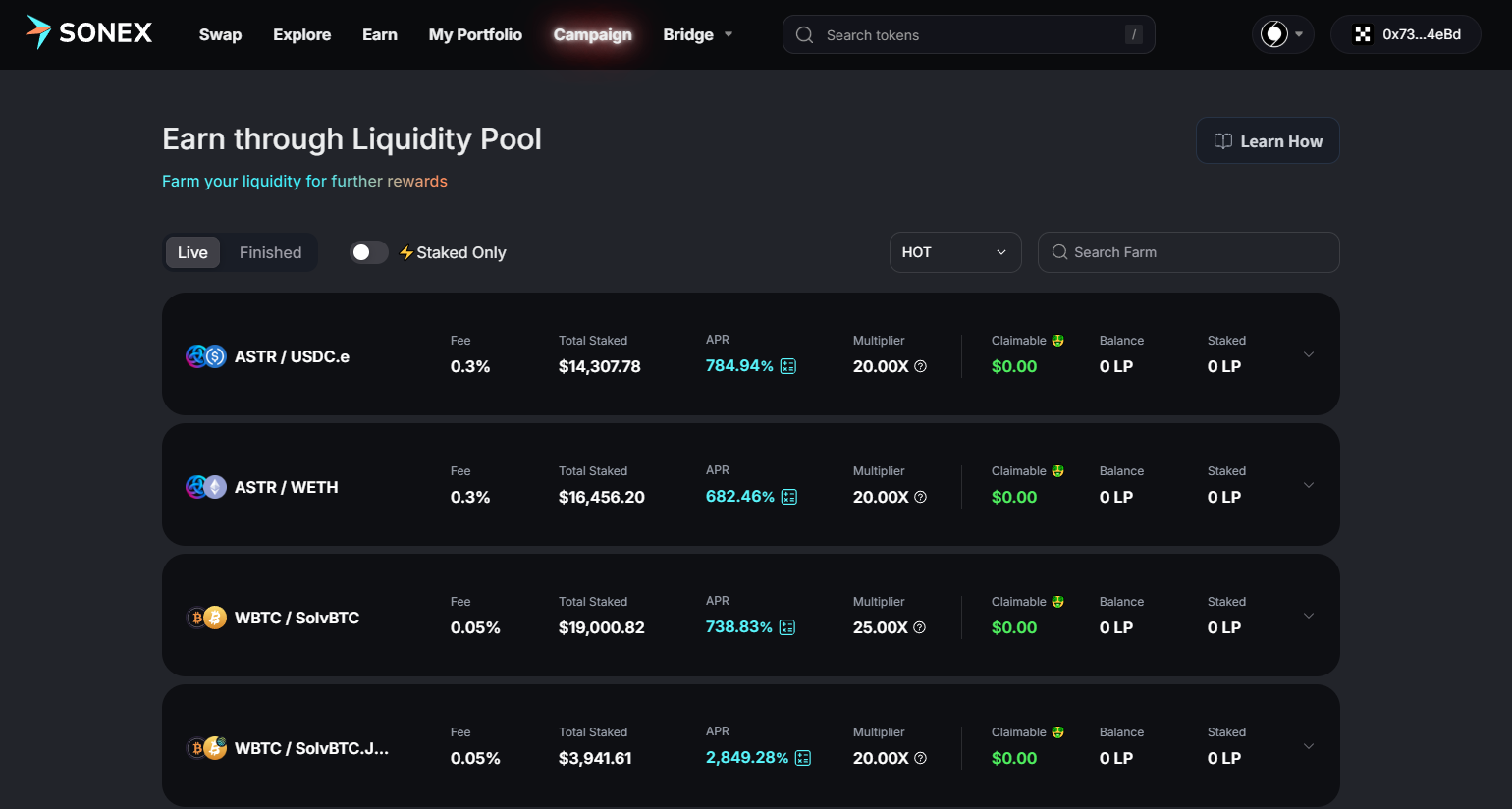The height and width of the screenshot is (809, 1512).
Task: Click the lightning bolt Staked Only icon
Action: (x=406, y=252)
